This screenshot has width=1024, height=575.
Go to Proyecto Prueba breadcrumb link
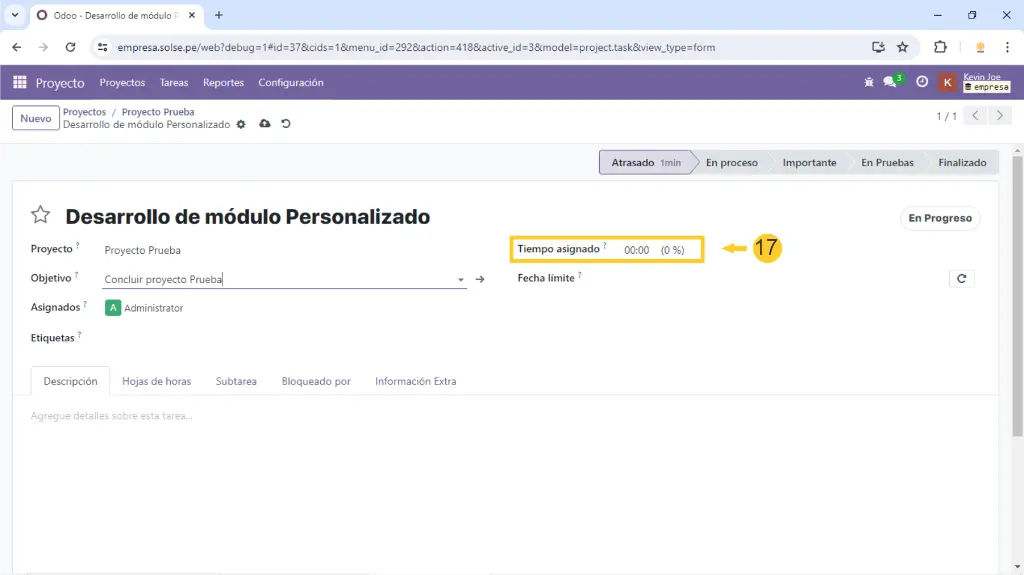coord(158,112)
